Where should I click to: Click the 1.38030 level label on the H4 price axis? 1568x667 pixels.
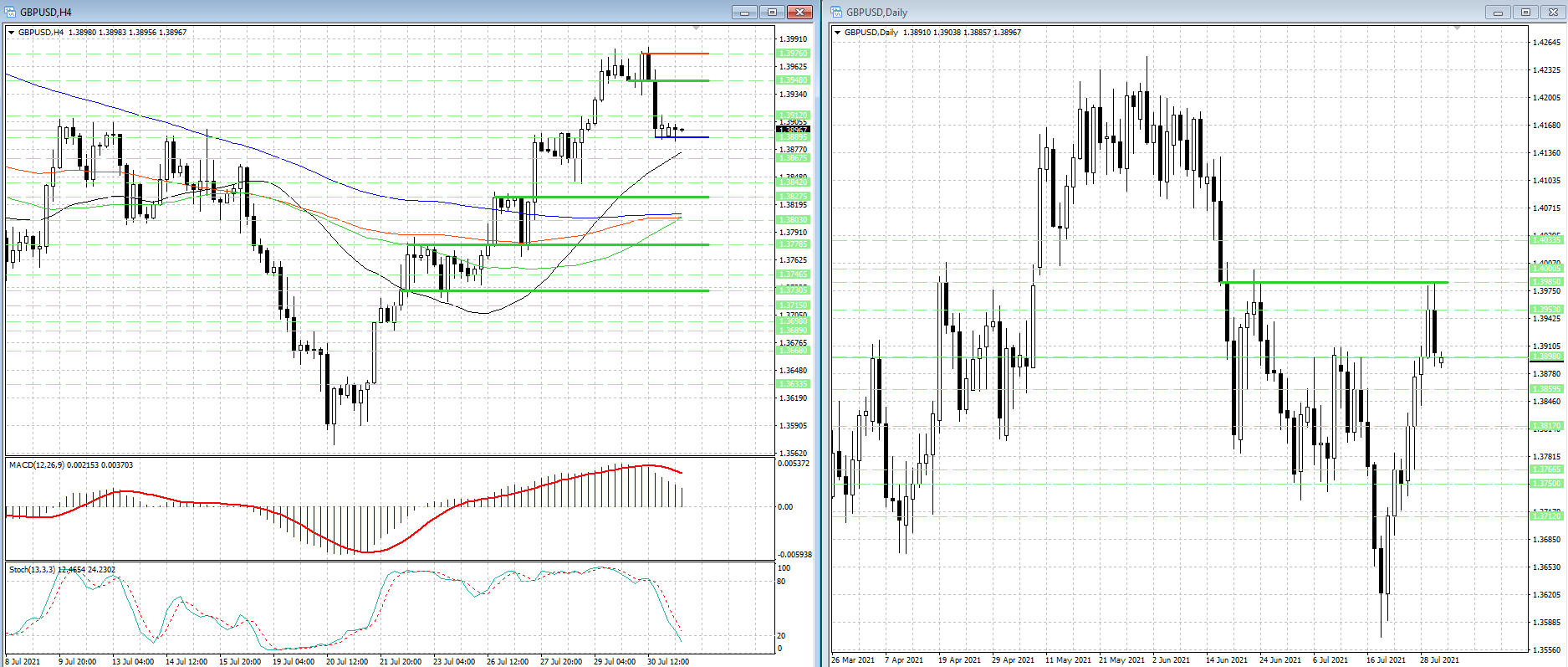(x=794, y=220)
